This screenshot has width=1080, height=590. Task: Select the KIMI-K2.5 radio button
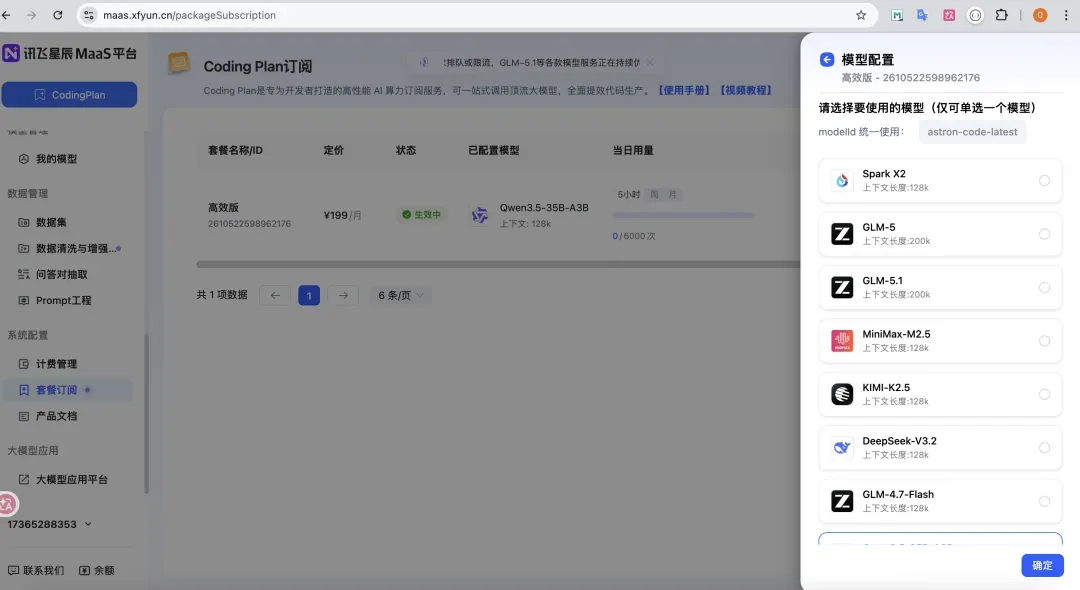[1044, 394]
